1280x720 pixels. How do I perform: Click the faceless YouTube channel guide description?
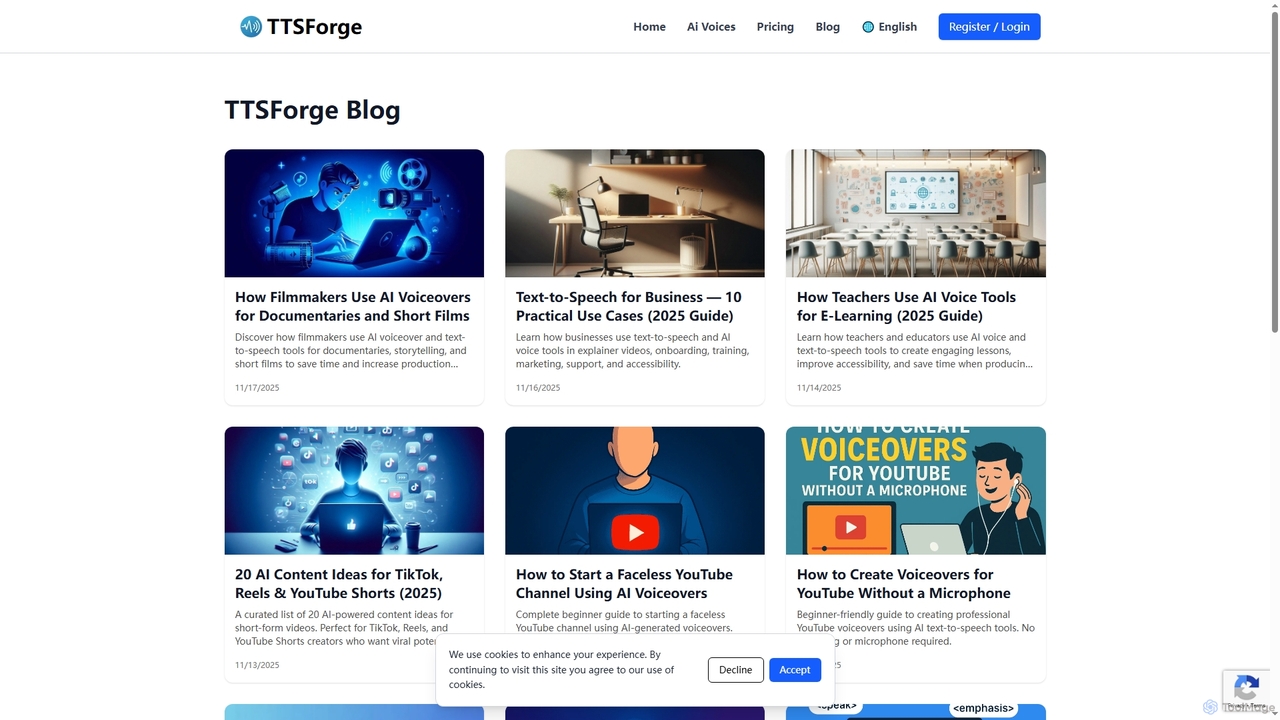(624, 621)
